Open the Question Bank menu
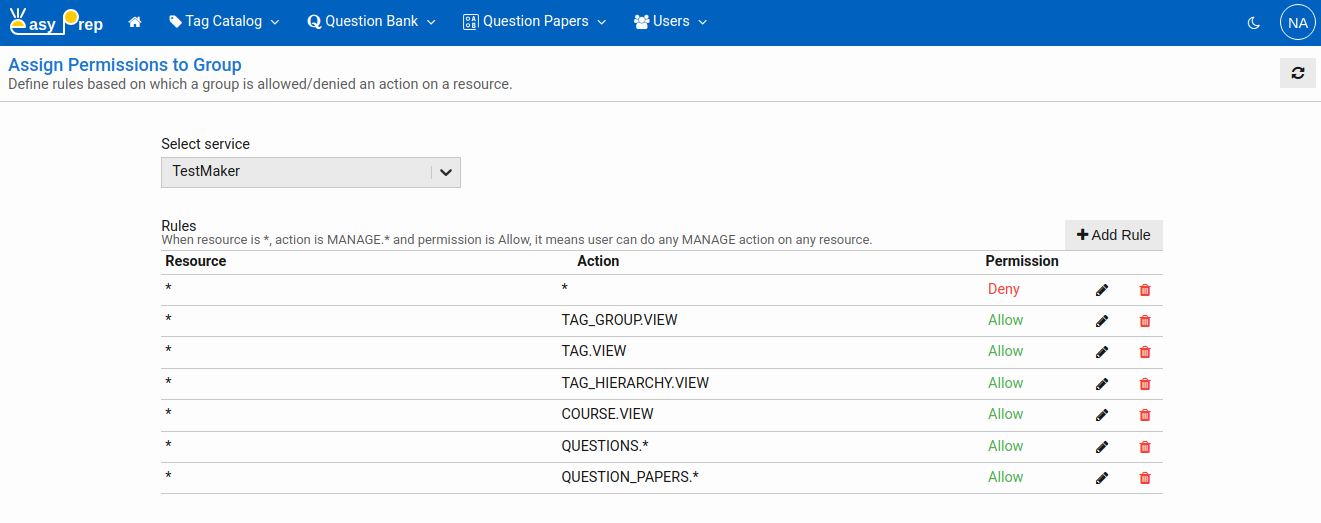This screenshot has width=1321, height=523. 371,21
